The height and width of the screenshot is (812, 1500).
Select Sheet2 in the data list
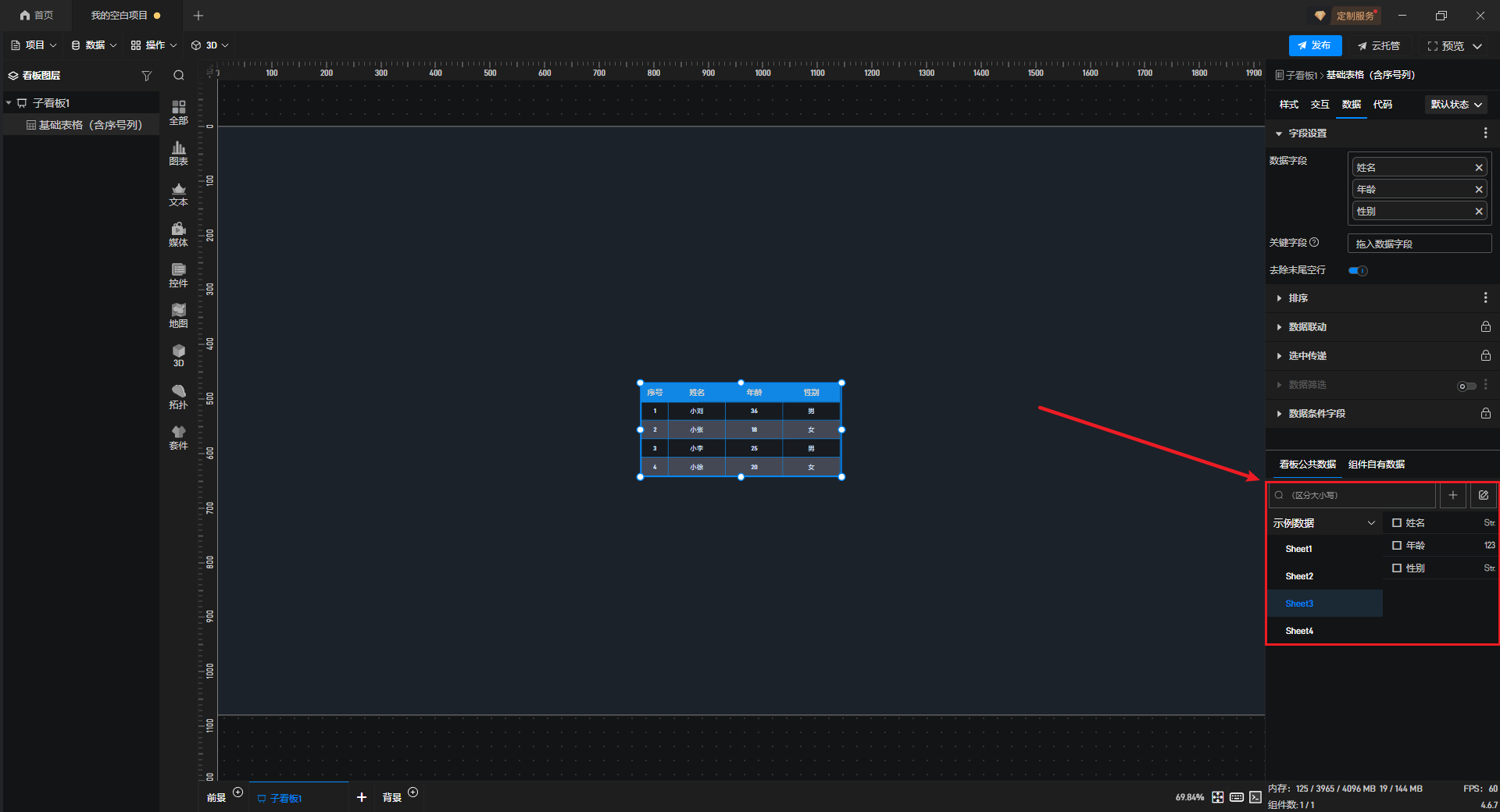tap(1299, 576)
